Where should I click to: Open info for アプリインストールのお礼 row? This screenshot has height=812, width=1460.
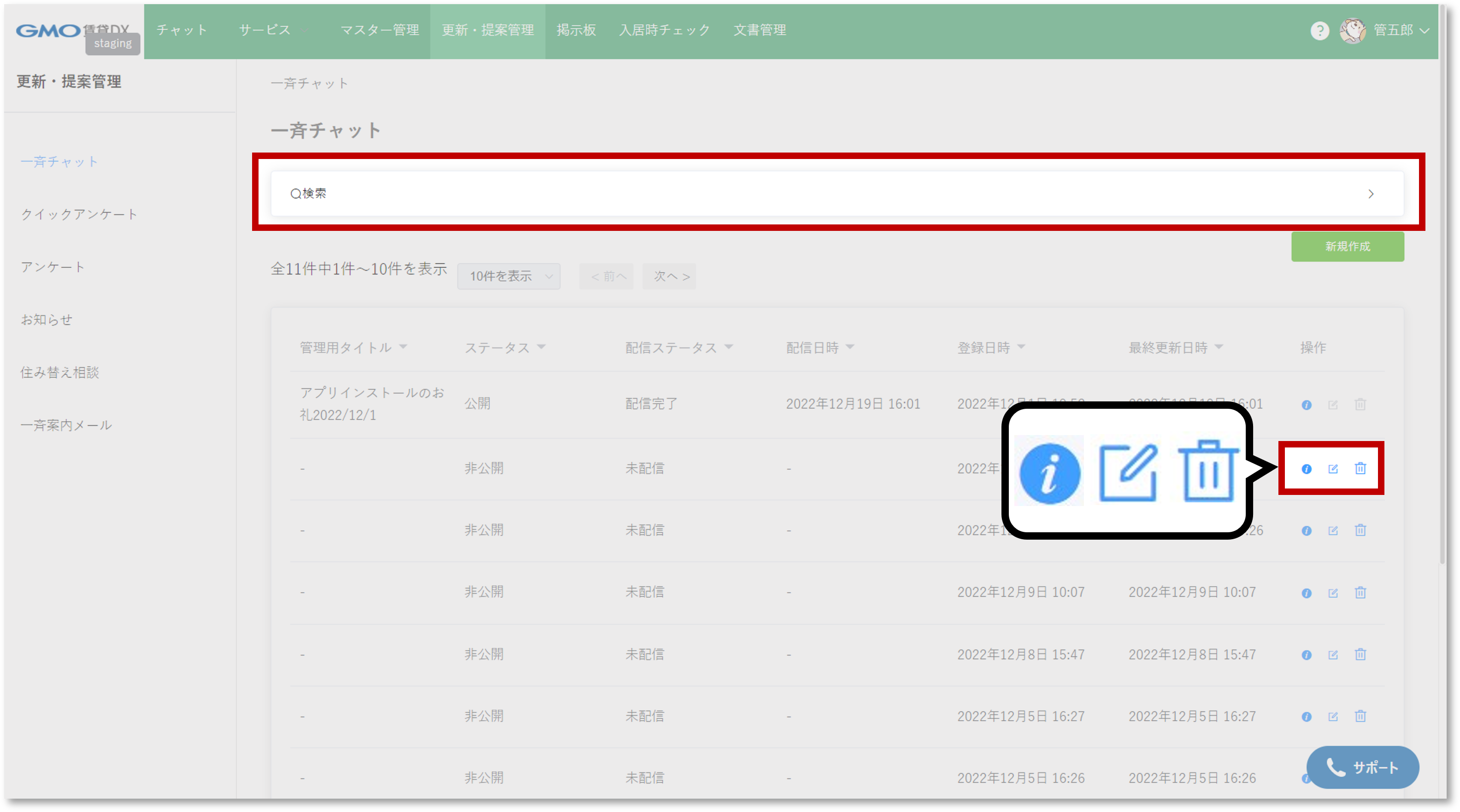tap(1307, 405)
